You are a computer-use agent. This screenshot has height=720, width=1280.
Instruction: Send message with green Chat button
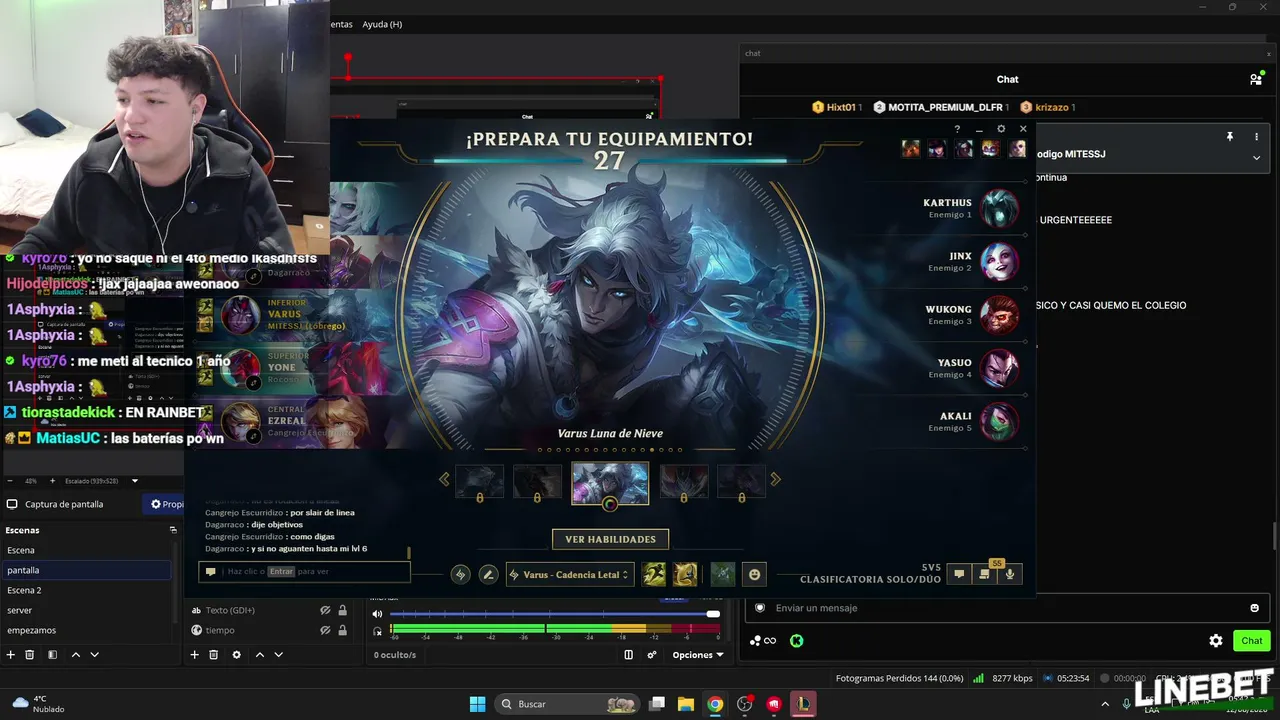coord(1252,641)
